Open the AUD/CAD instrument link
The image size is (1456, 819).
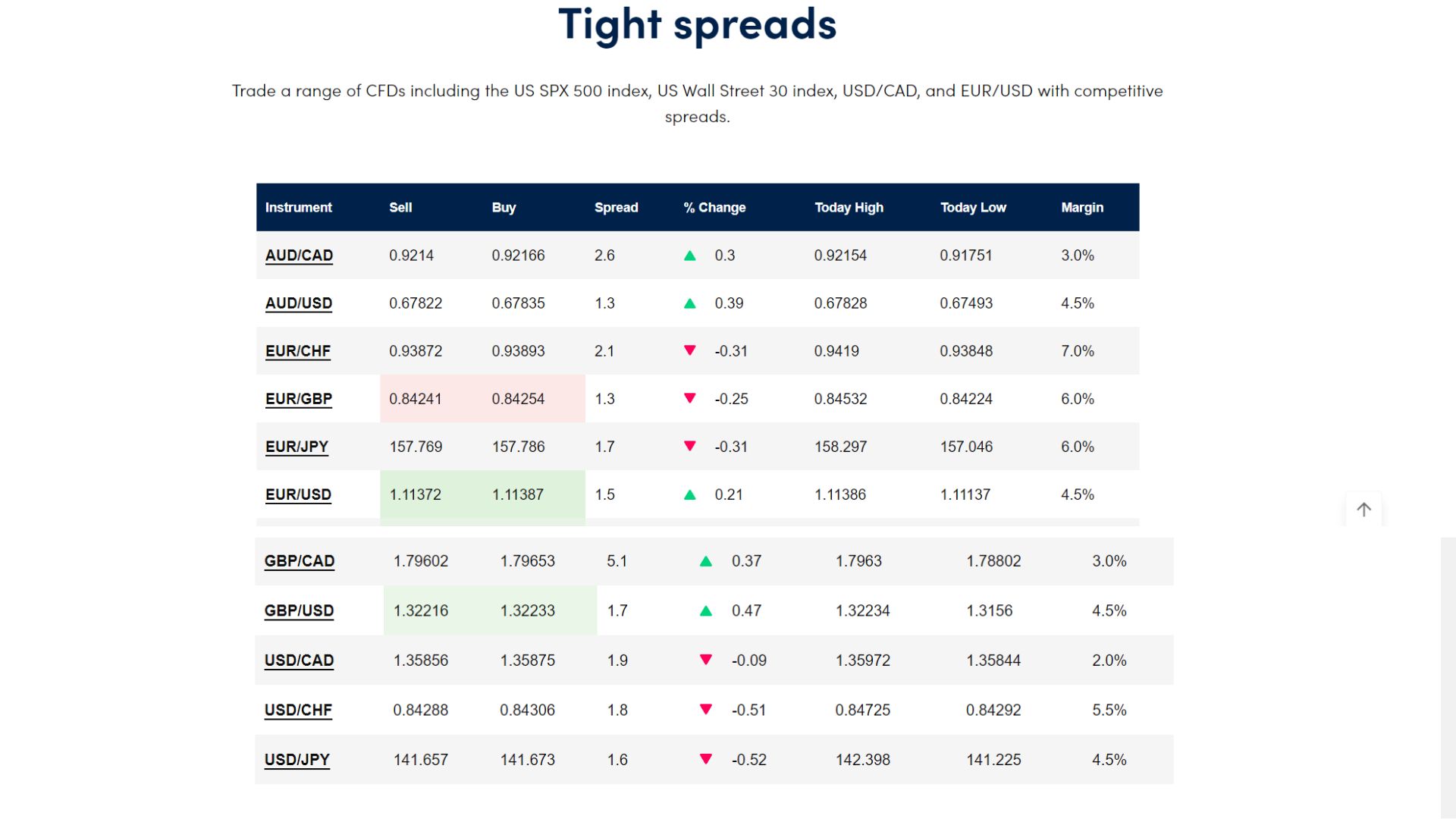pyautogui.click(x=299, y=256)
